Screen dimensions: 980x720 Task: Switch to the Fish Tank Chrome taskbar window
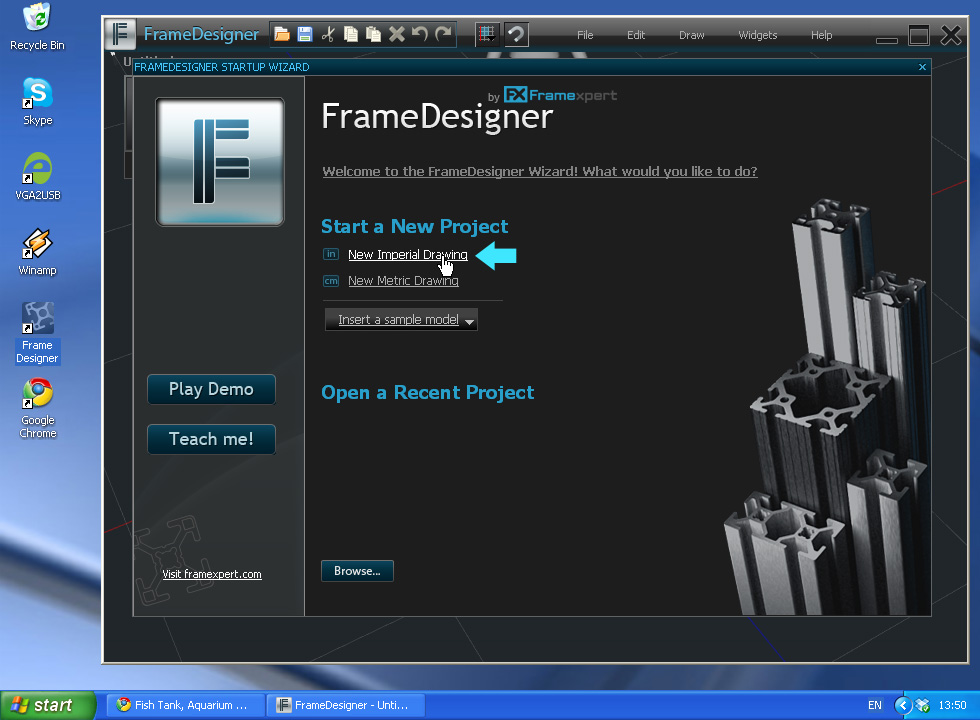point(185,705)
